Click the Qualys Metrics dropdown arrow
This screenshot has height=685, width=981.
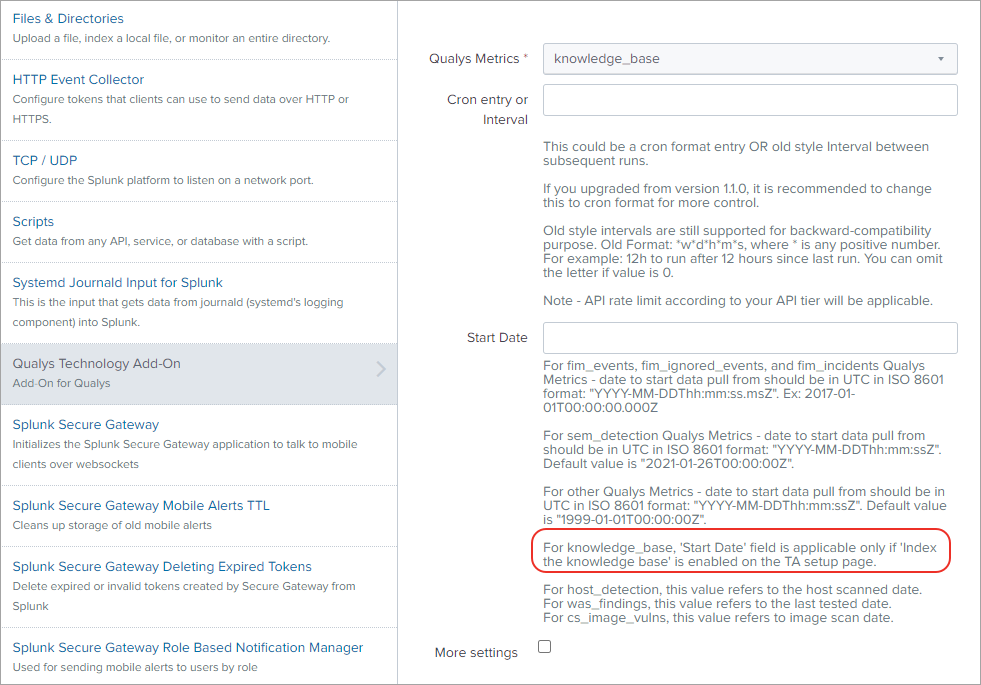click(x=941, y=59)
